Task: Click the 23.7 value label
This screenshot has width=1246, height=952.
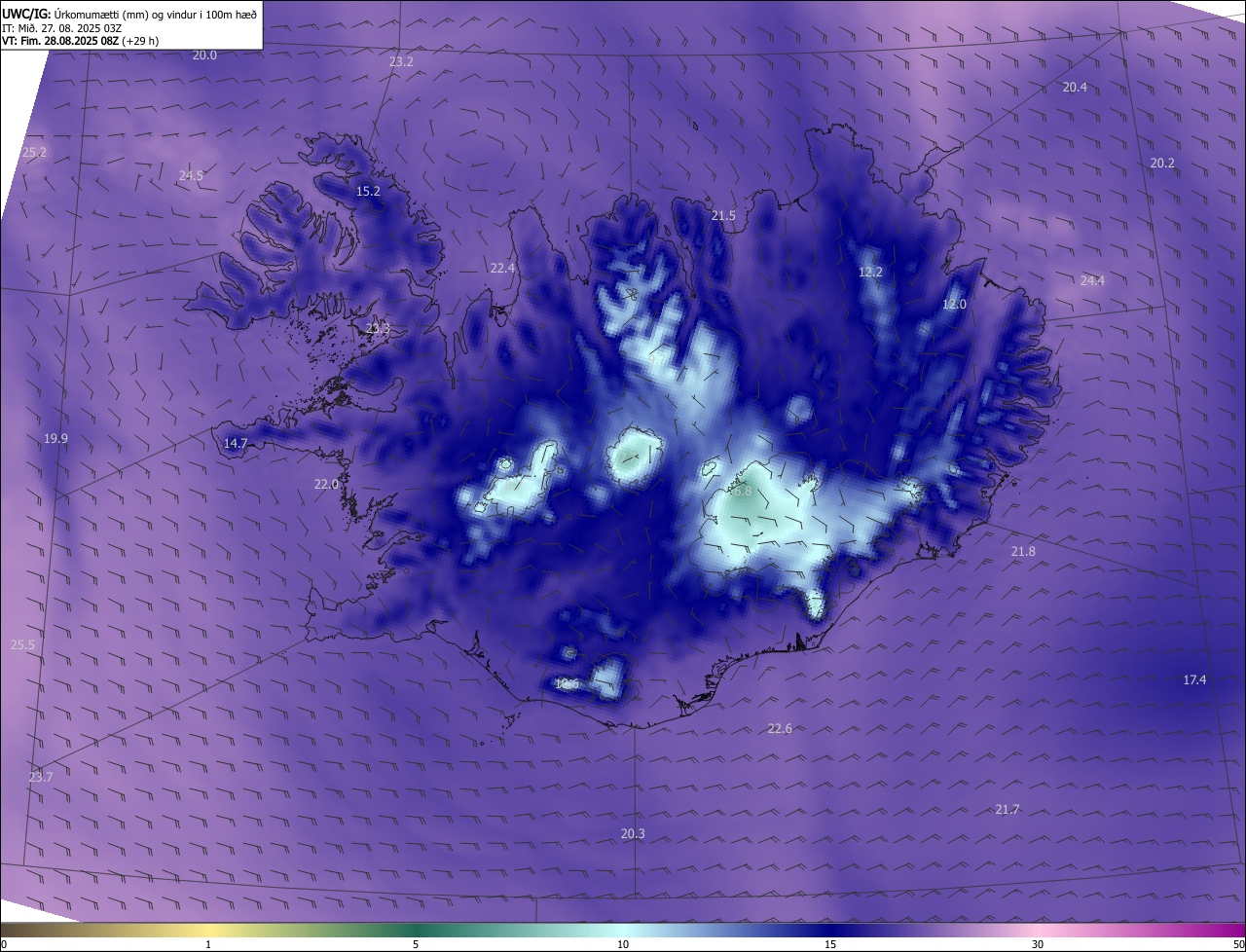Action: [40, 777]
